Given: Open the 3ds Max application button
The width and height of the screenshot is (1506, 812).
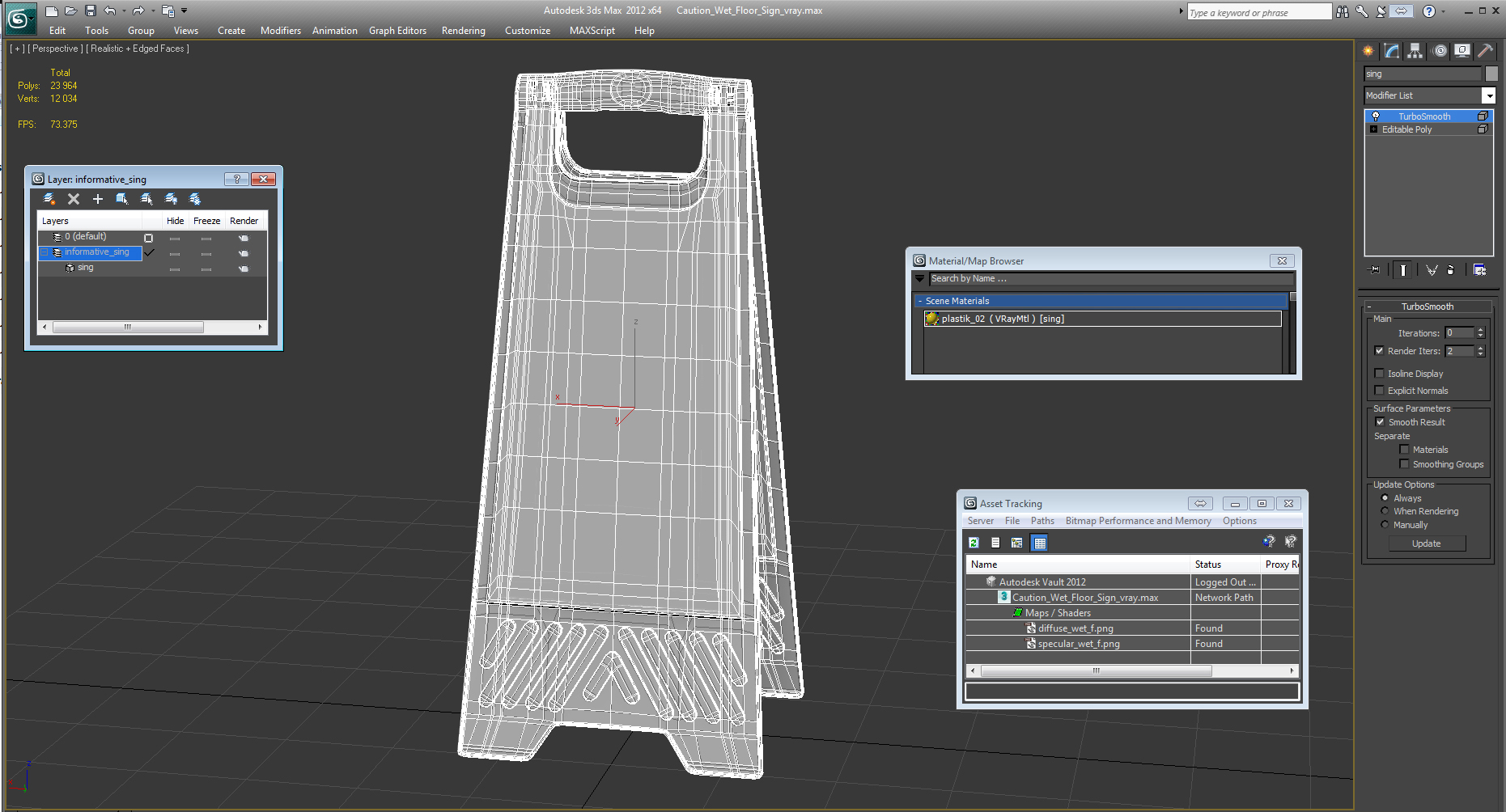Looking at the screenshot, I should (19, 19).
